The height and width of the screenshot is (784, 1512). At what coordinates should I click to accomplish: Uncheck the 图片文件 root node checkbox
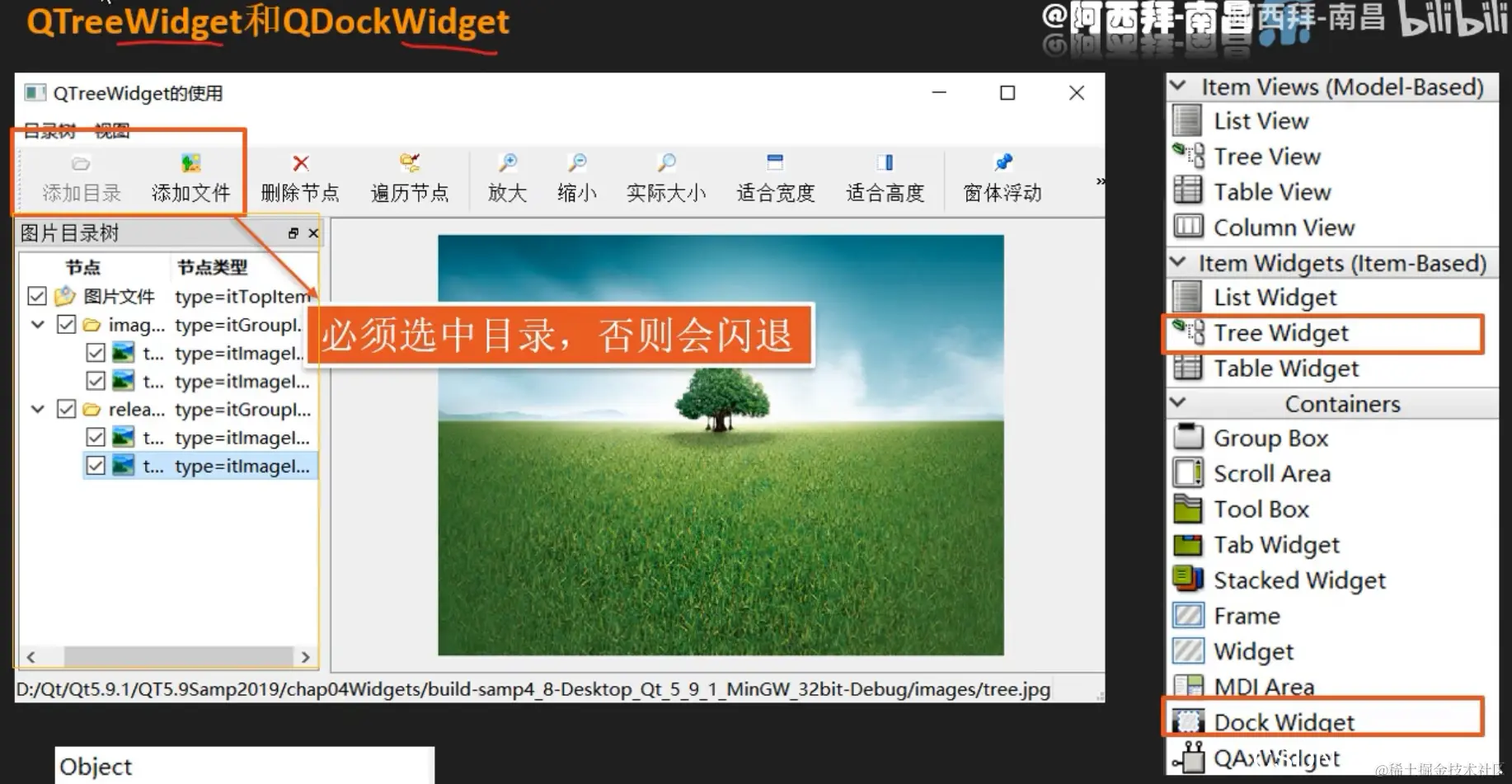tap(35, 296)
